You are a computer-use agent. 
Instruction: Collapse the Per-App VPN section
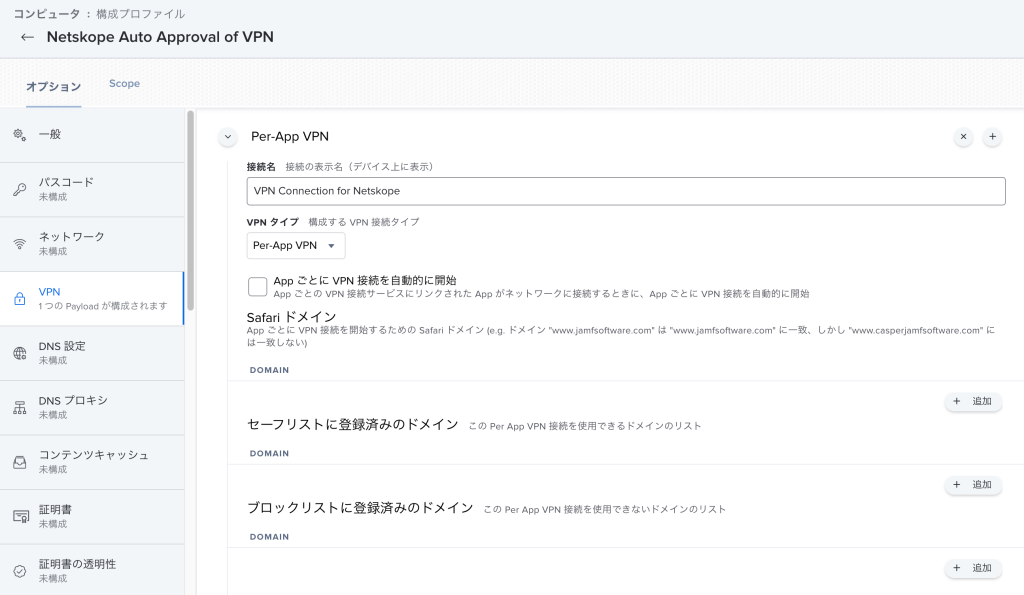coord(227,137)
